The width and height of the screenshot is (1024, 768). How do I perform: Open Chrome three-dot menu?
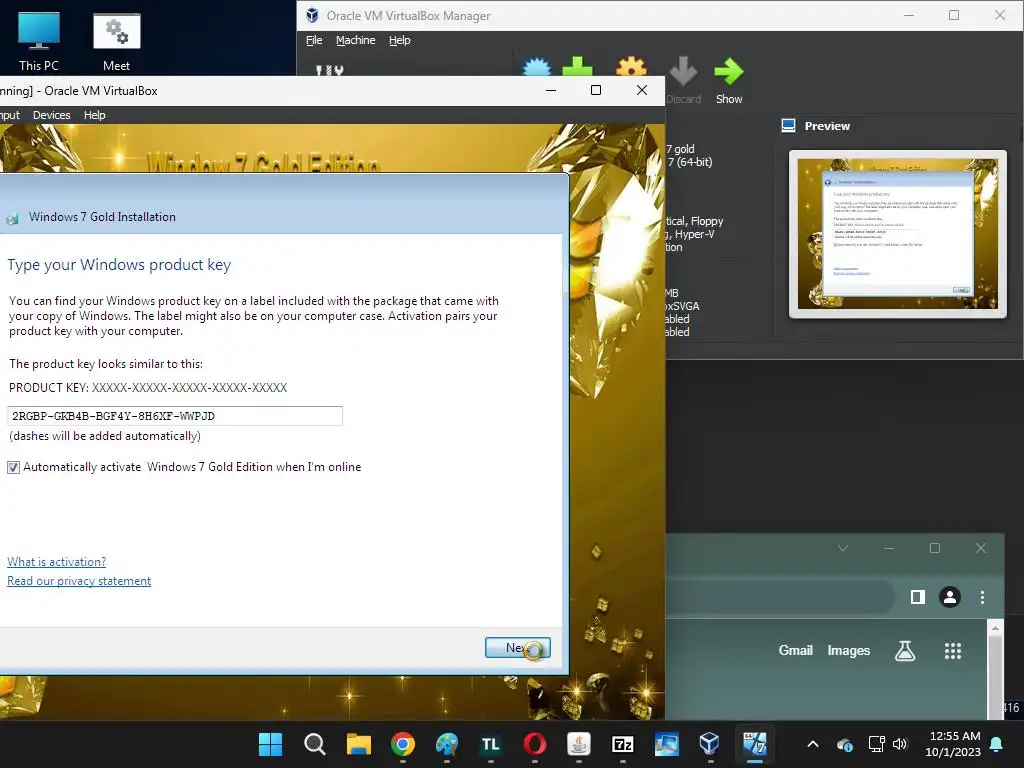[x=982, y=597]
